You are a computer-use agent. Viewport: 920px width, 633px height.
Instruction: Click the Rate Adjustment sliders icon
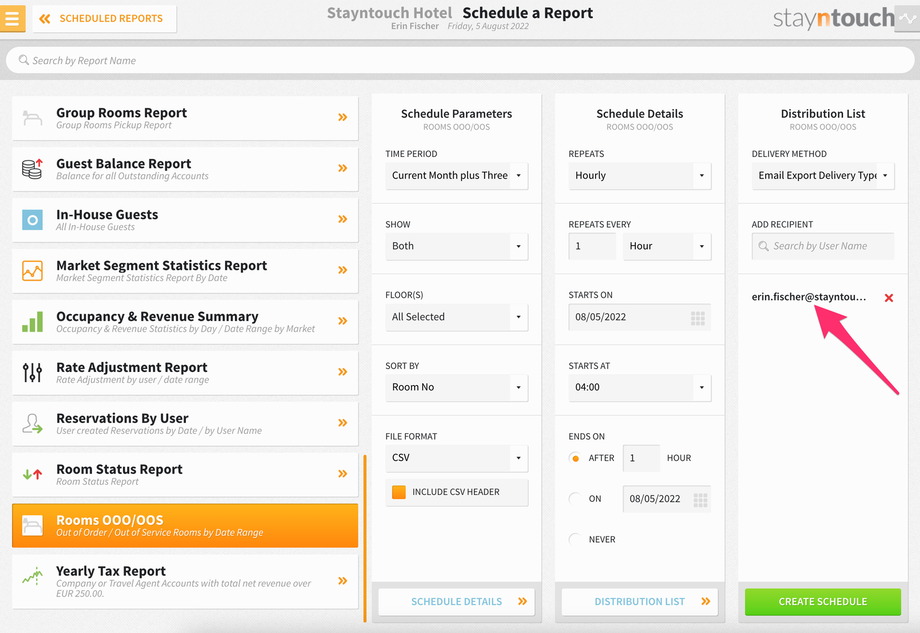32,373
